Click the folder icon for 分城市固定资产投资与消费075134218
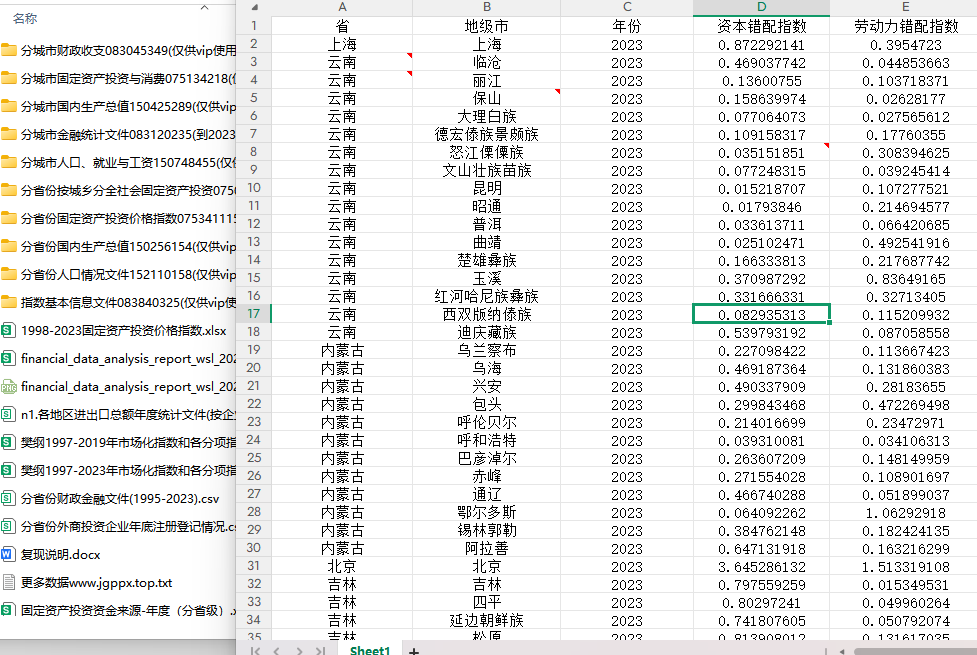977x655 pixels. tap(9, 79)
